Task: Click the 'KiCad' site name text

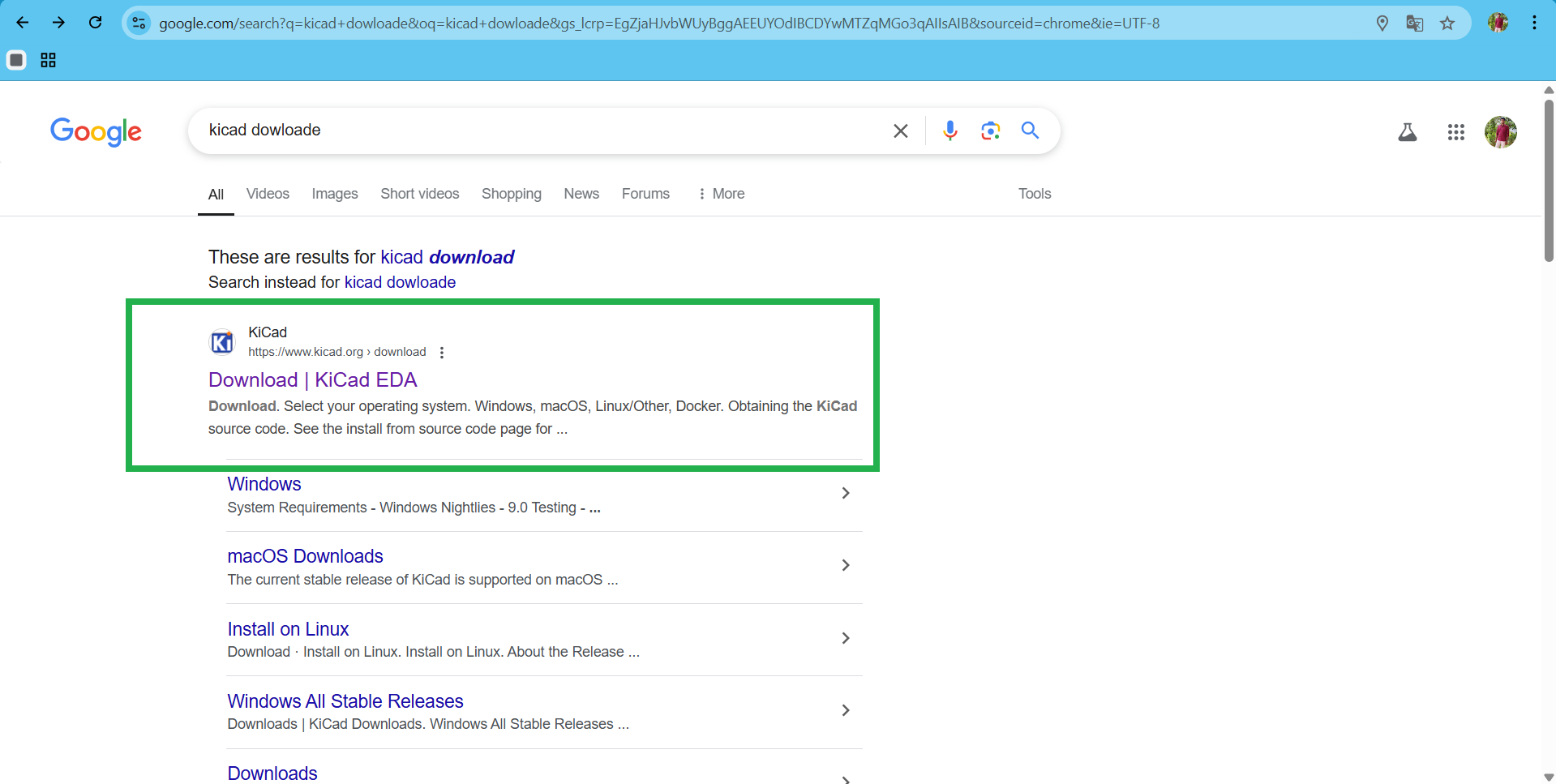Action: pyautogui.click(x=268, y=332)
